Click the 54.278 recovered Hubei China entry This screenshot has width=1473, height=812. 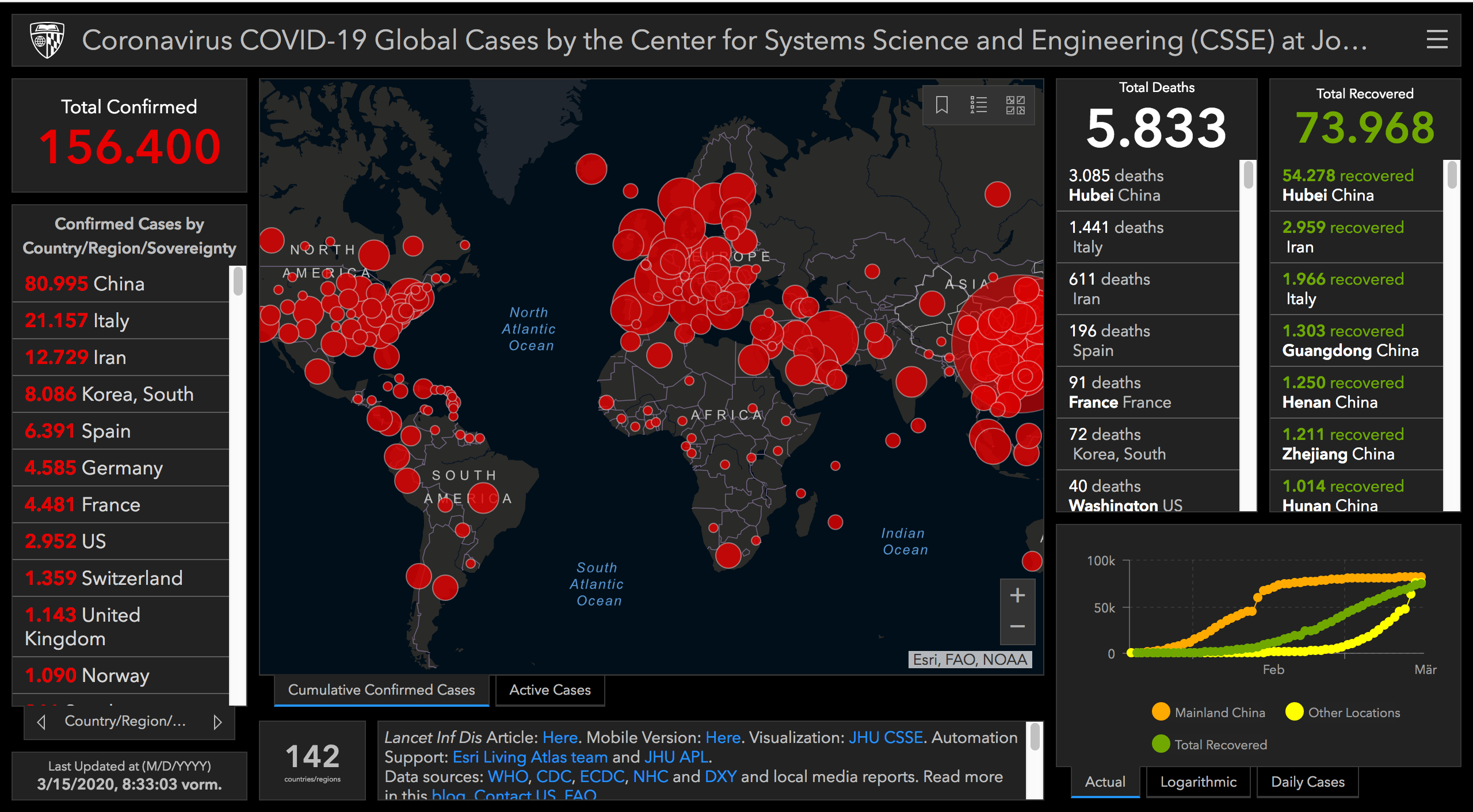point(1356,185)
